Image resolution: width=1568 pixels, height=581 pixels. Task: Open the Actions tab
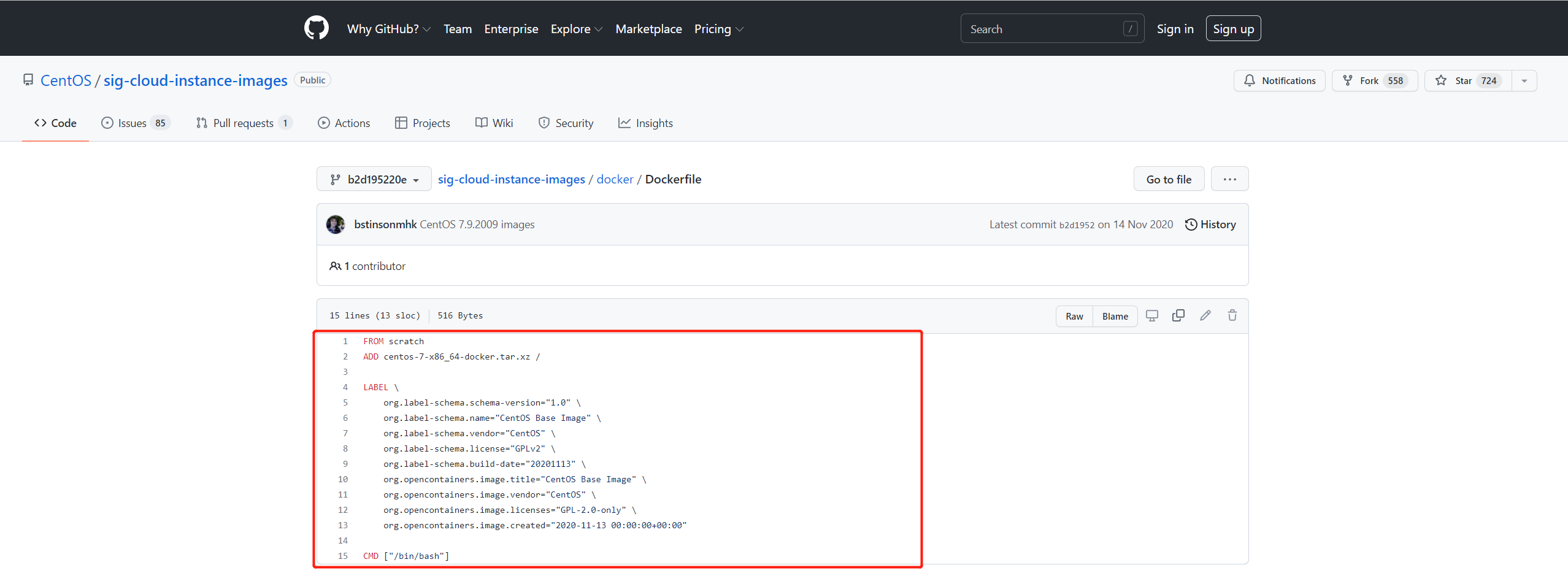[344, 123]
